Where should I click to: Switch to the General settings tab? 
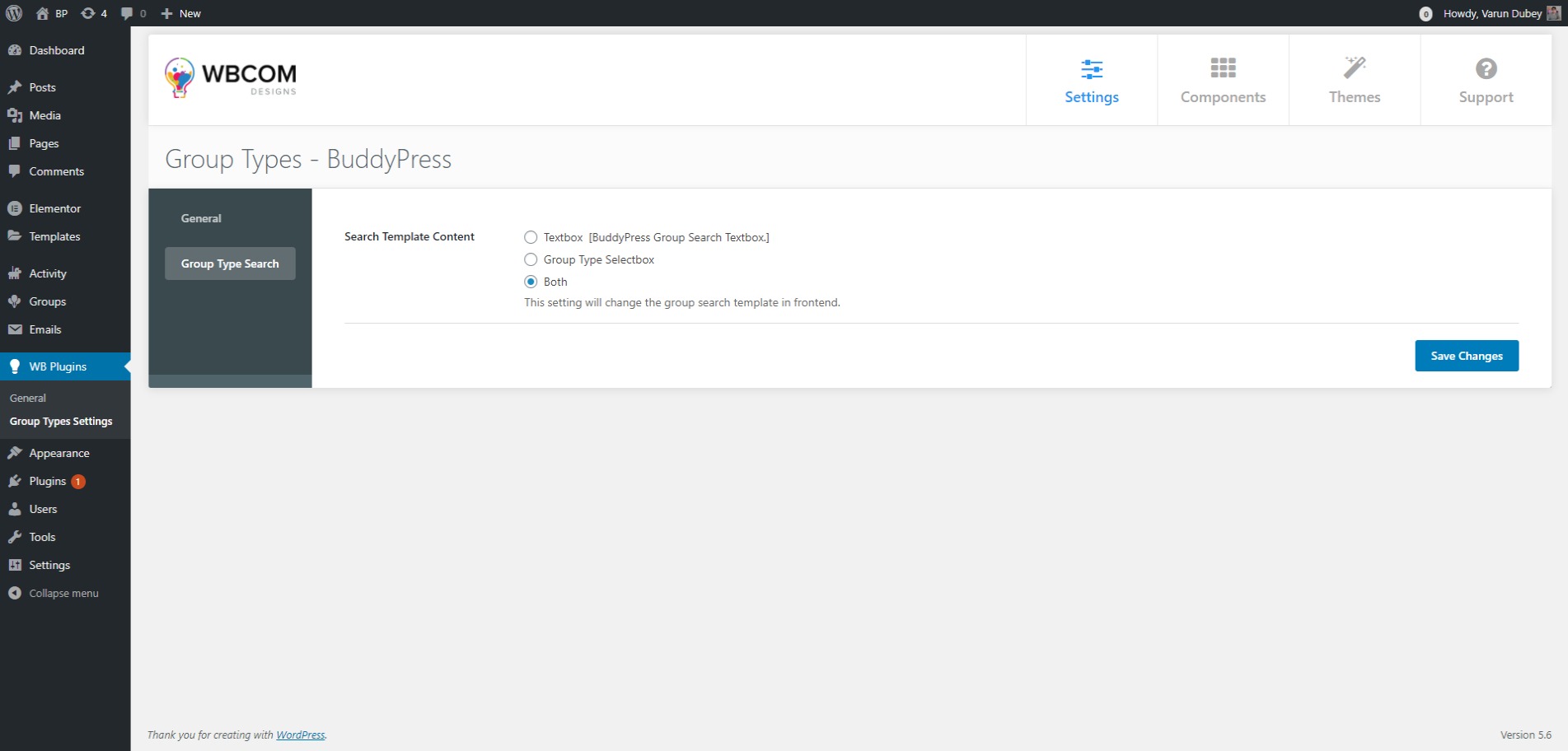click(x=230, y=218)
